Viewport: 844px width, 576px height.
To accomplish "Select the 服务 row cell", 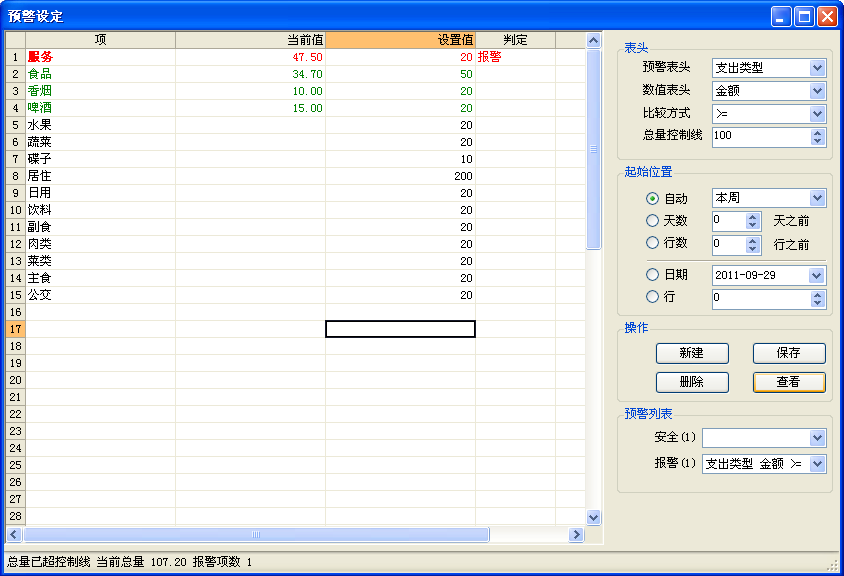I will click(101, 57).
